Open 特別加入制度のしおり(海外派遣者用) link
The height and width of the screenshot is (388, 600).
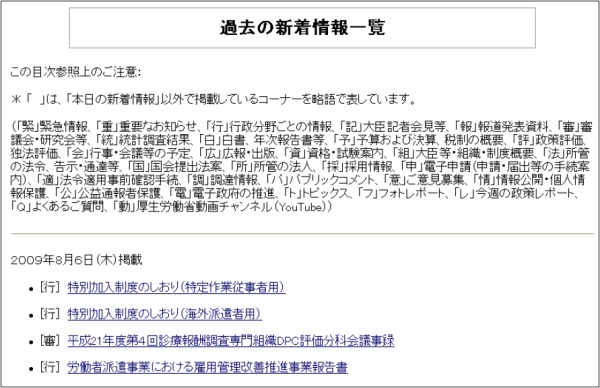(x=165, y=314)
